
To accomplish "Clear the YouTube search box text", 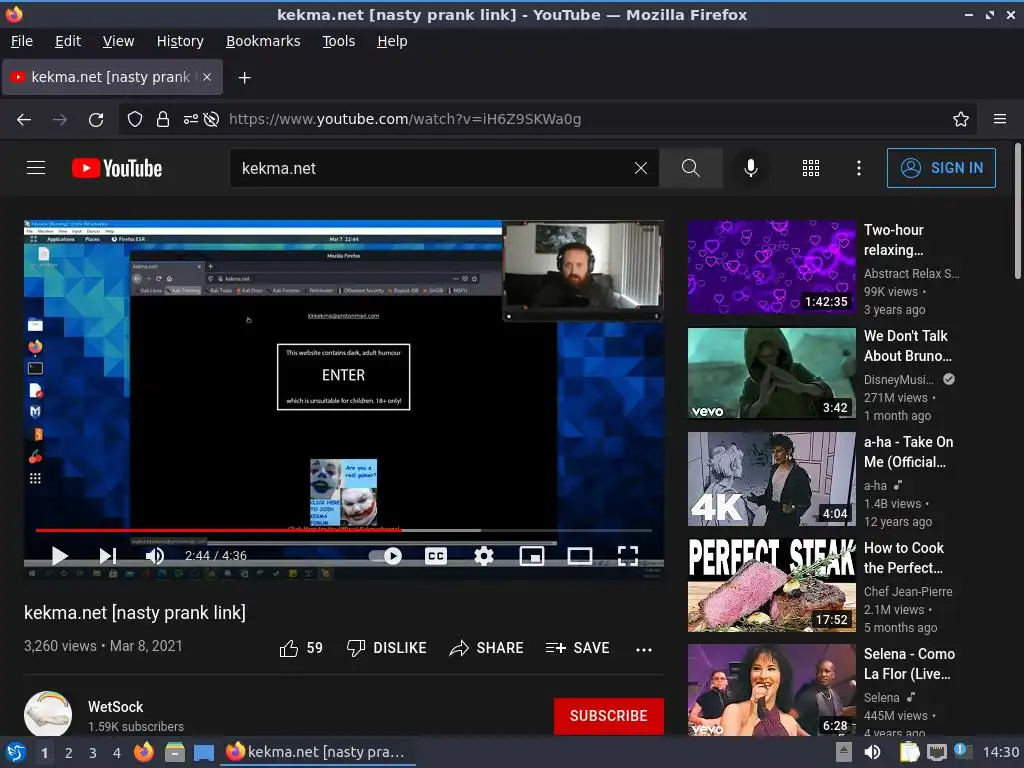I will (641, 168).
